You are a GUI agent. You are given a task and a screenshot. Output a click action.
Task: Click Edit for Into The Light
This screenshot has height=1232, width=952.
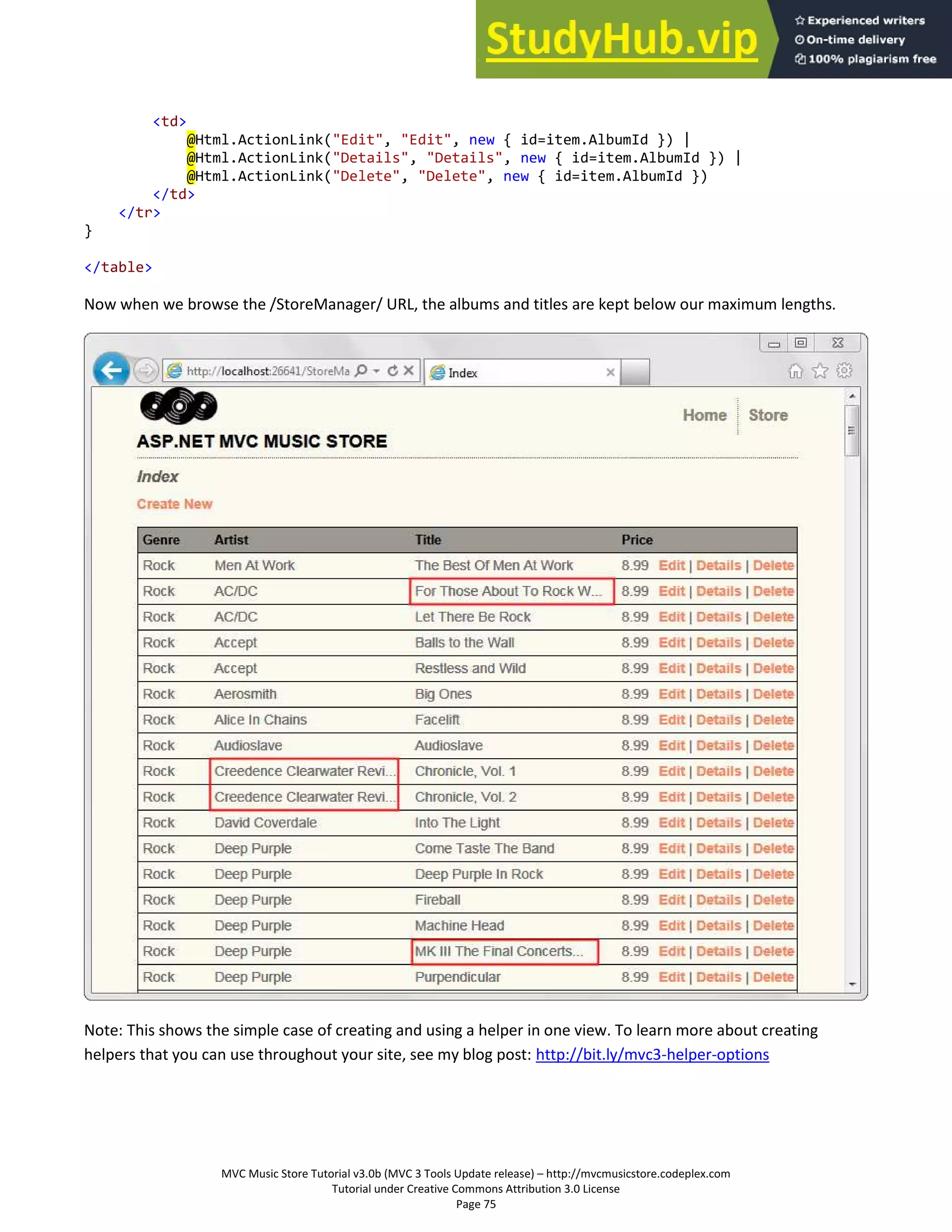pos(672,822)
